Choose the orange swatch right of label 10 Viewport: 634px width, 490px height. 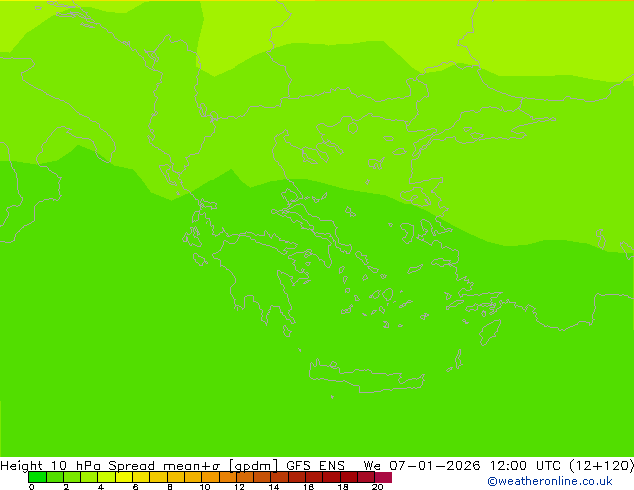pos(210,477)
